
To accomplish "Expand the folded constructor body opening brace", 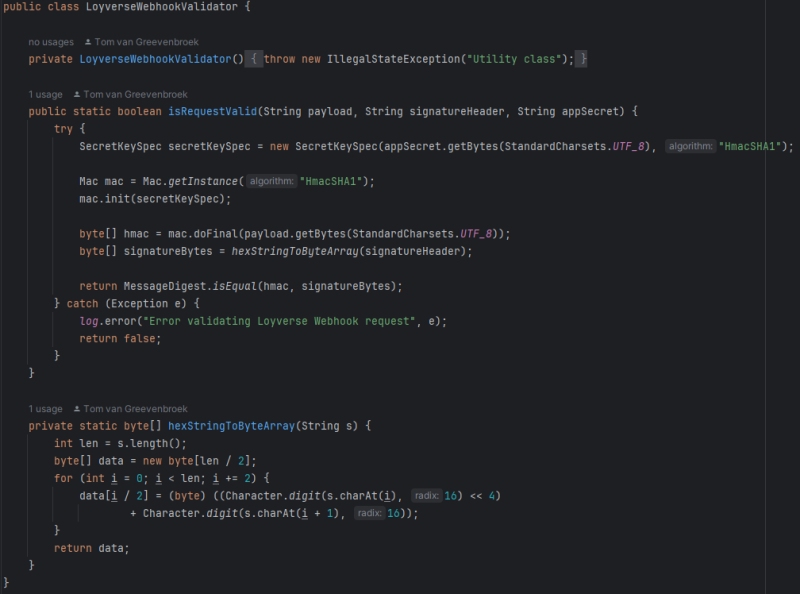I will (x=255, y=60).
